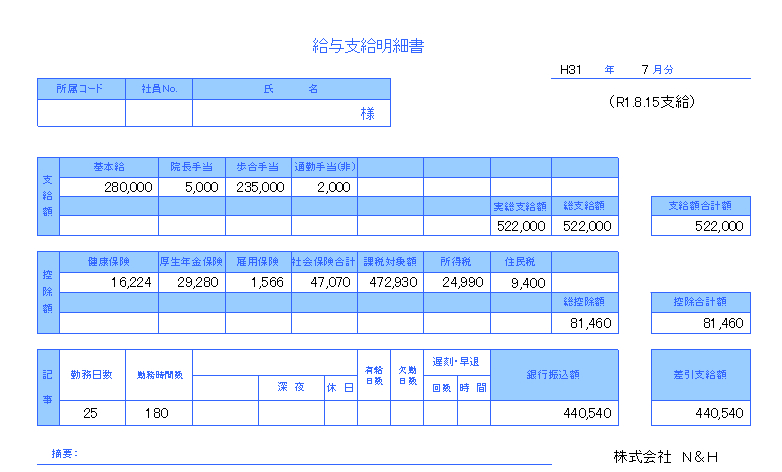Select the 支給額 vertical section label
The width and height of the screenshot is (782, 472).
click(x=48, y=196)
